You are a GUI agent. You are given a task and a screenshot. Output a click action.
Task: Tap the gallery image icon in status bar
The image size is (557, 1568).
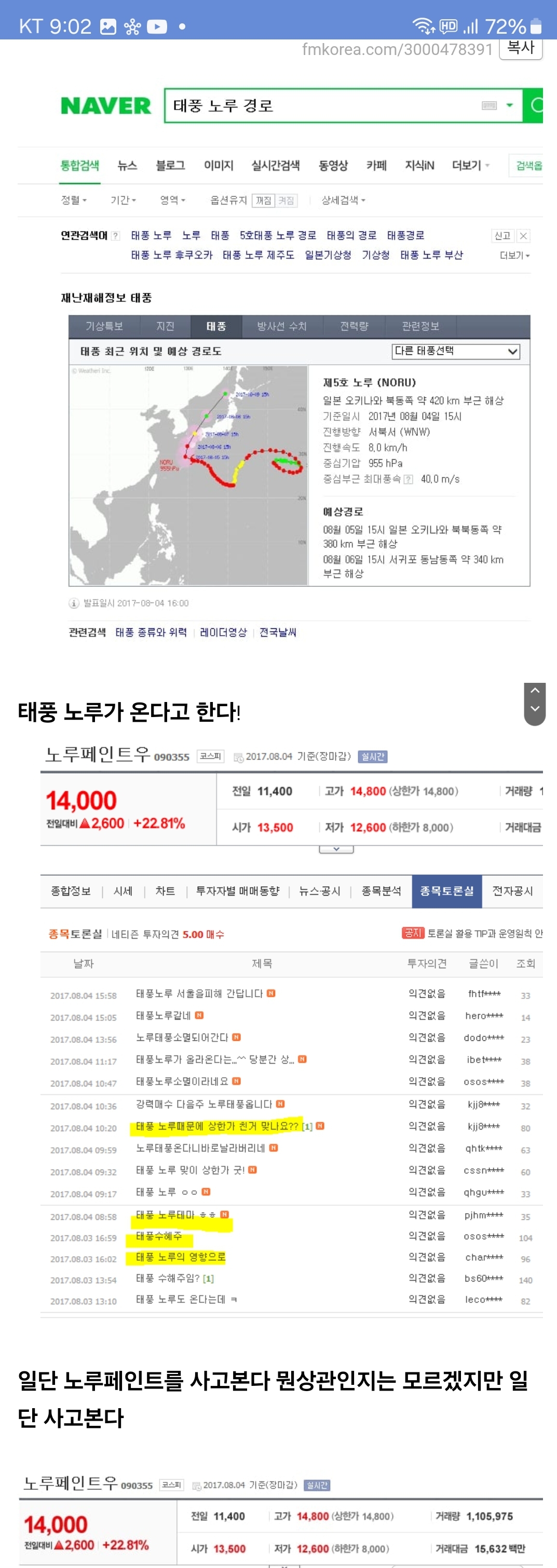108,26
